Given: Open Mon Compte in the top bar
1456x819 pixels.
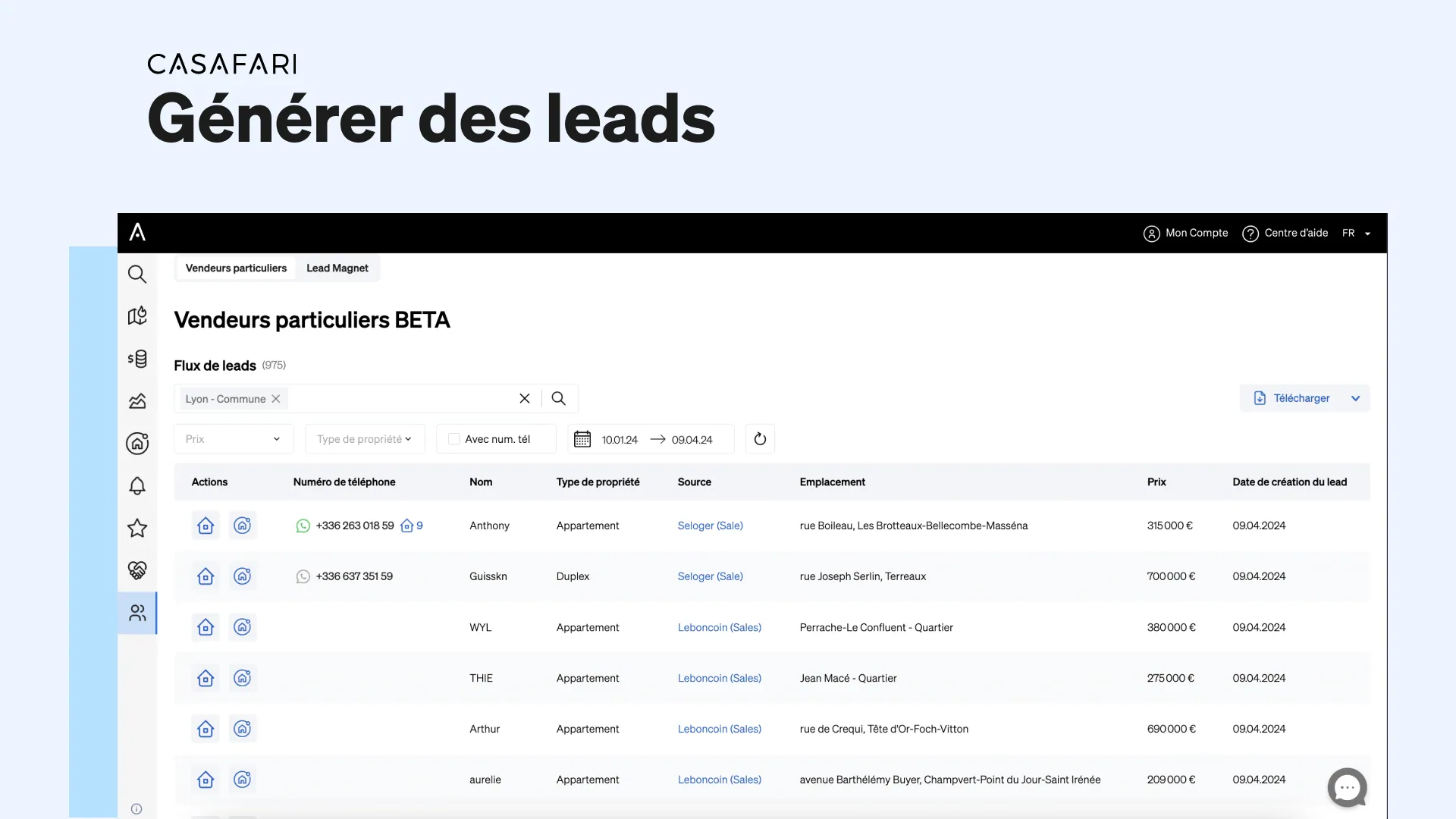Looking at the screenshot, I should tap(1186, 233).
